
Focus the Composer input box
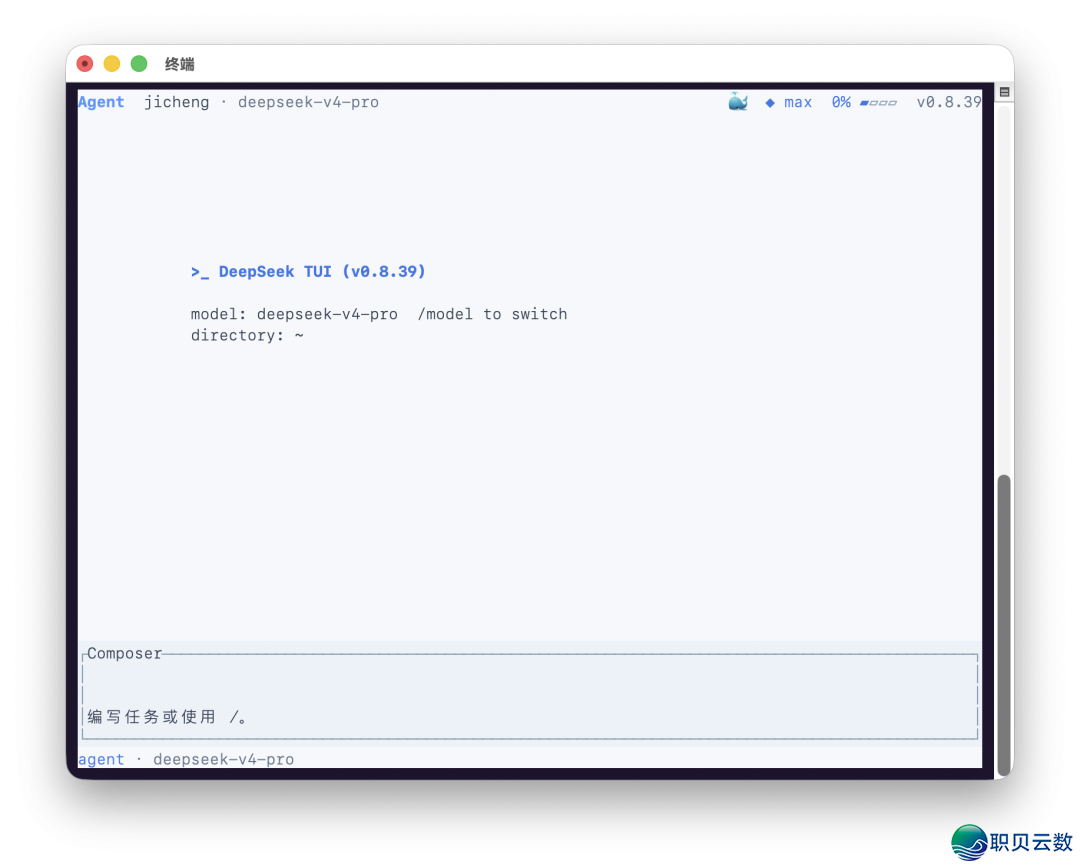coord(530,696)
